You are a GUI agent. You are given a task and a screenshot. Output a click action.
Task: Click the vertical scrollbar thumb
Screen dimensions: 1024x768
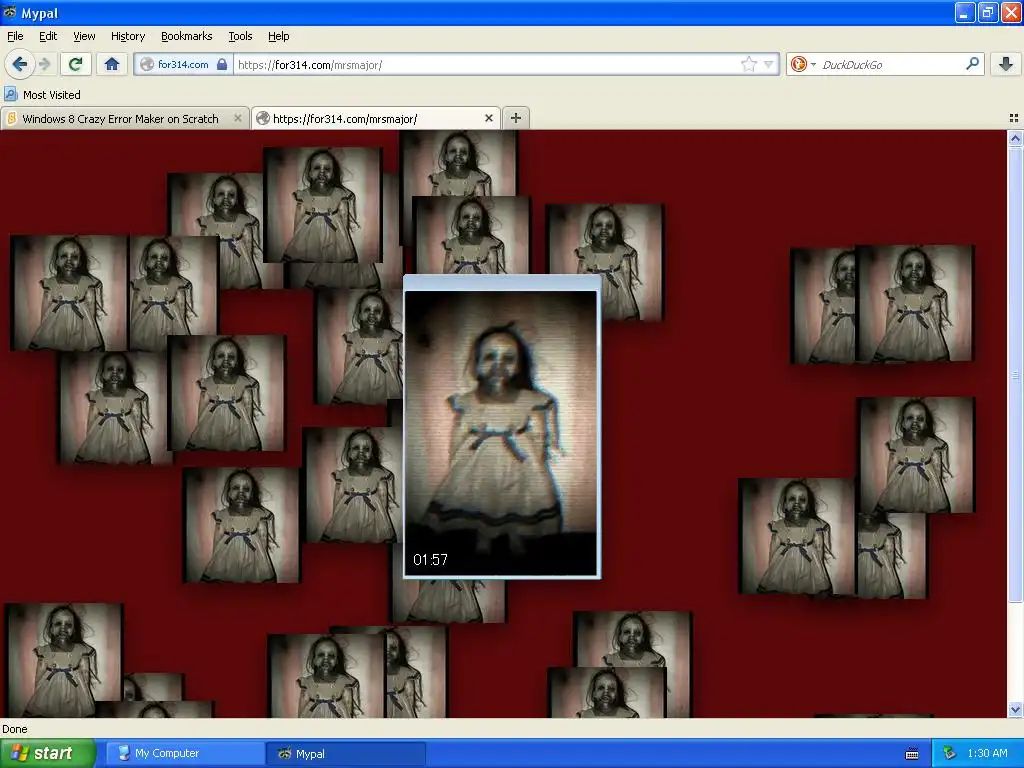1015,375
